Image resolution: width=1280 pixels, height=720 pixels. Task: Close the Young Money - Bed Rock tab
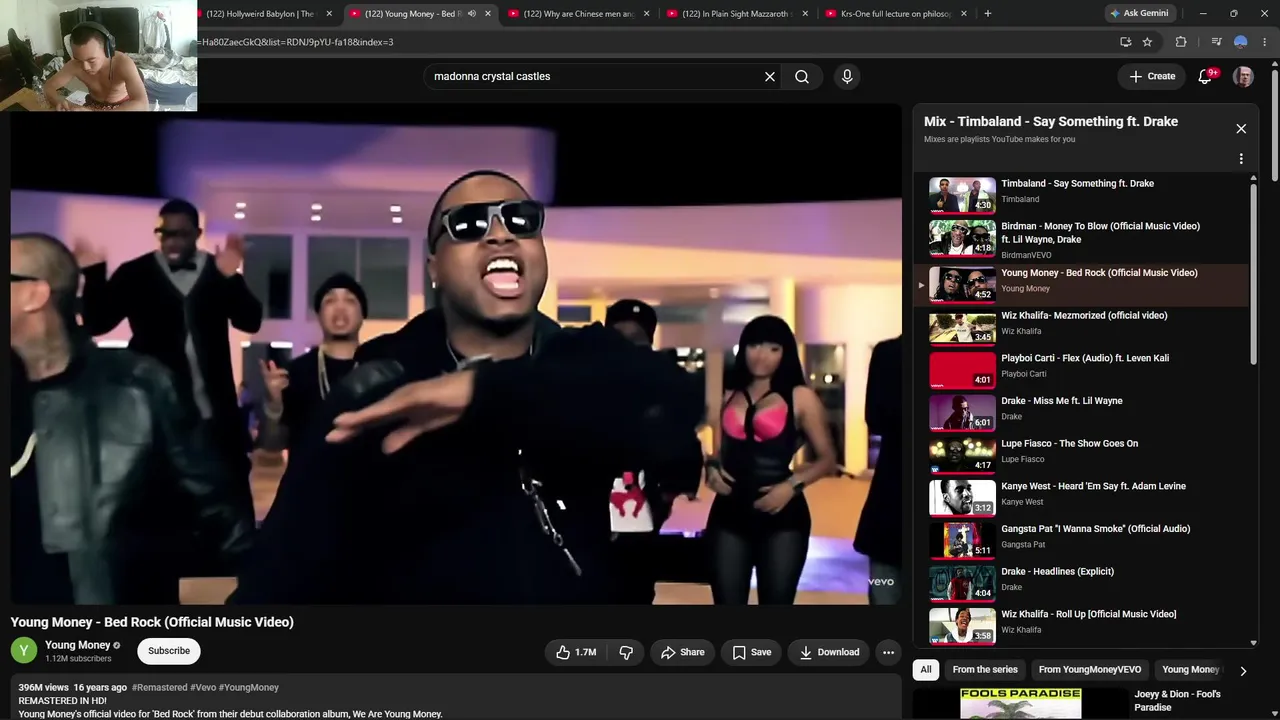488,14
